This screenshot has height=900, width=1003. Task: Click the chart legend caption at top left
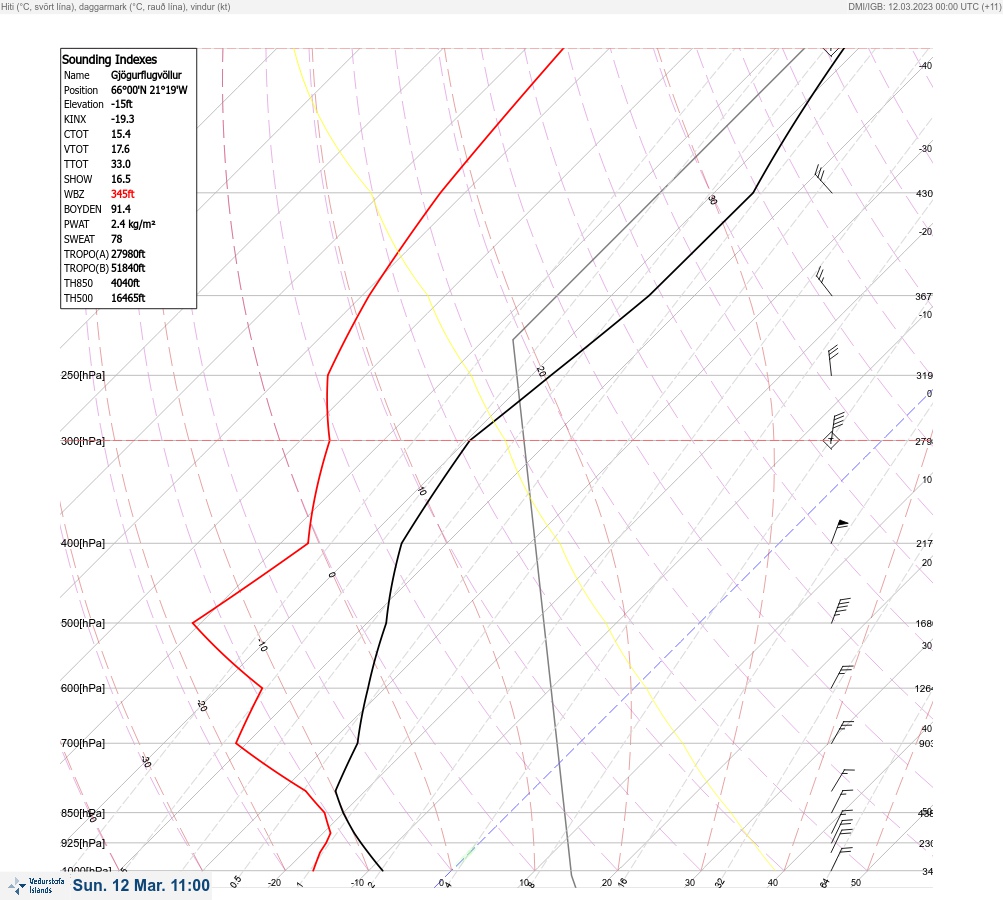116,6
